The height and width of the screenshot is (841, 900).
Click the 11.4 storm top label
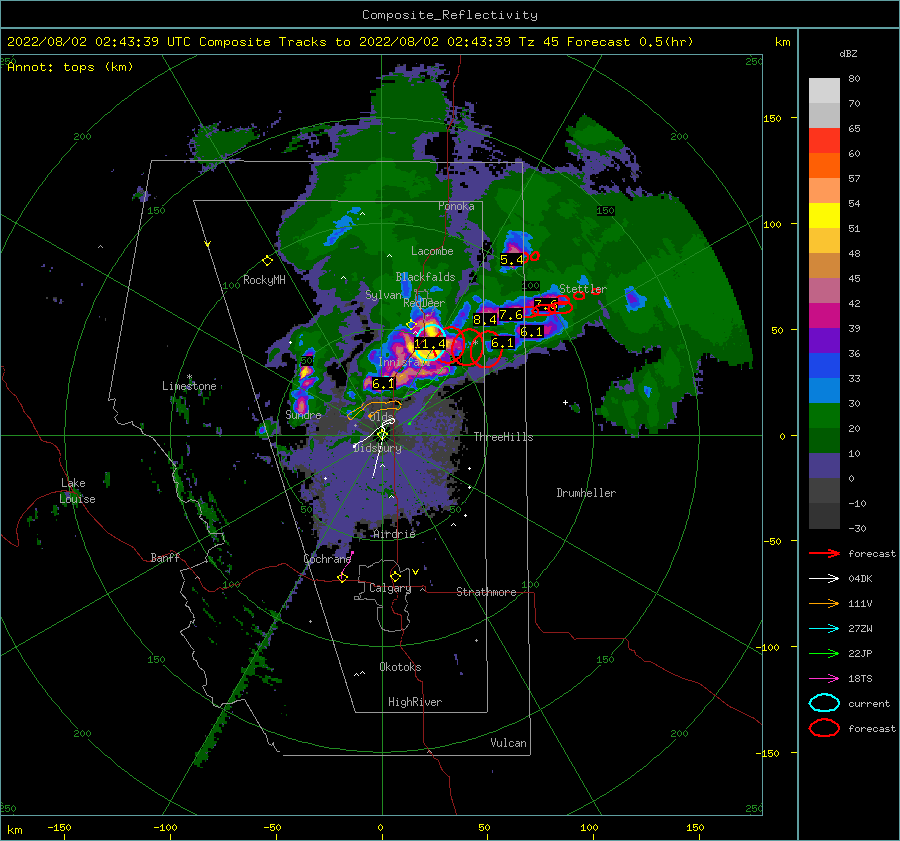[429, 344]
